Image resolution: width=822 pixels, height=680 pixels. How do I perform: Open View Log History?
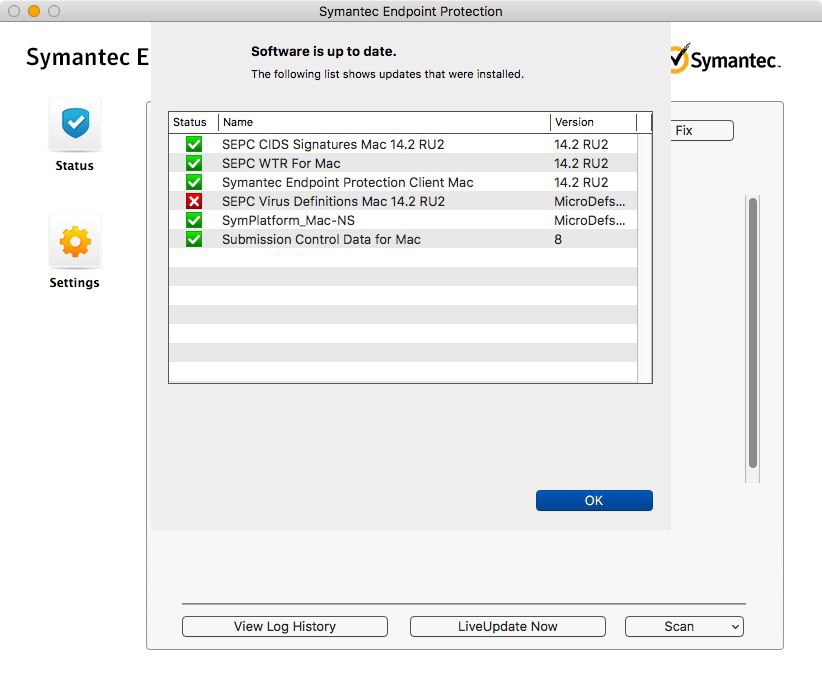pos(285,627)
